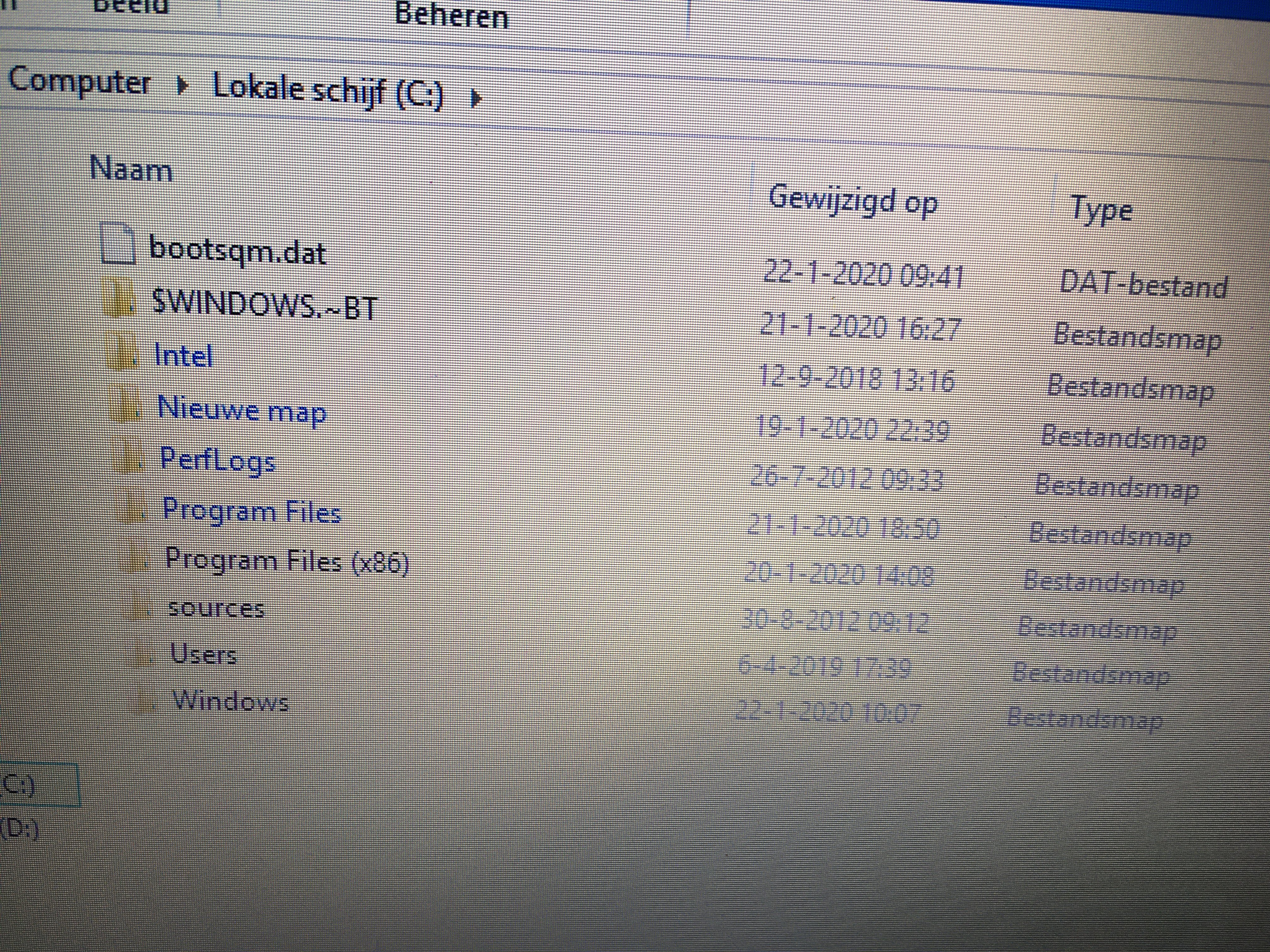The image size is (1270, 952).
Task: Click the date 22-1-2020 10:07
Action: [828, 712]
